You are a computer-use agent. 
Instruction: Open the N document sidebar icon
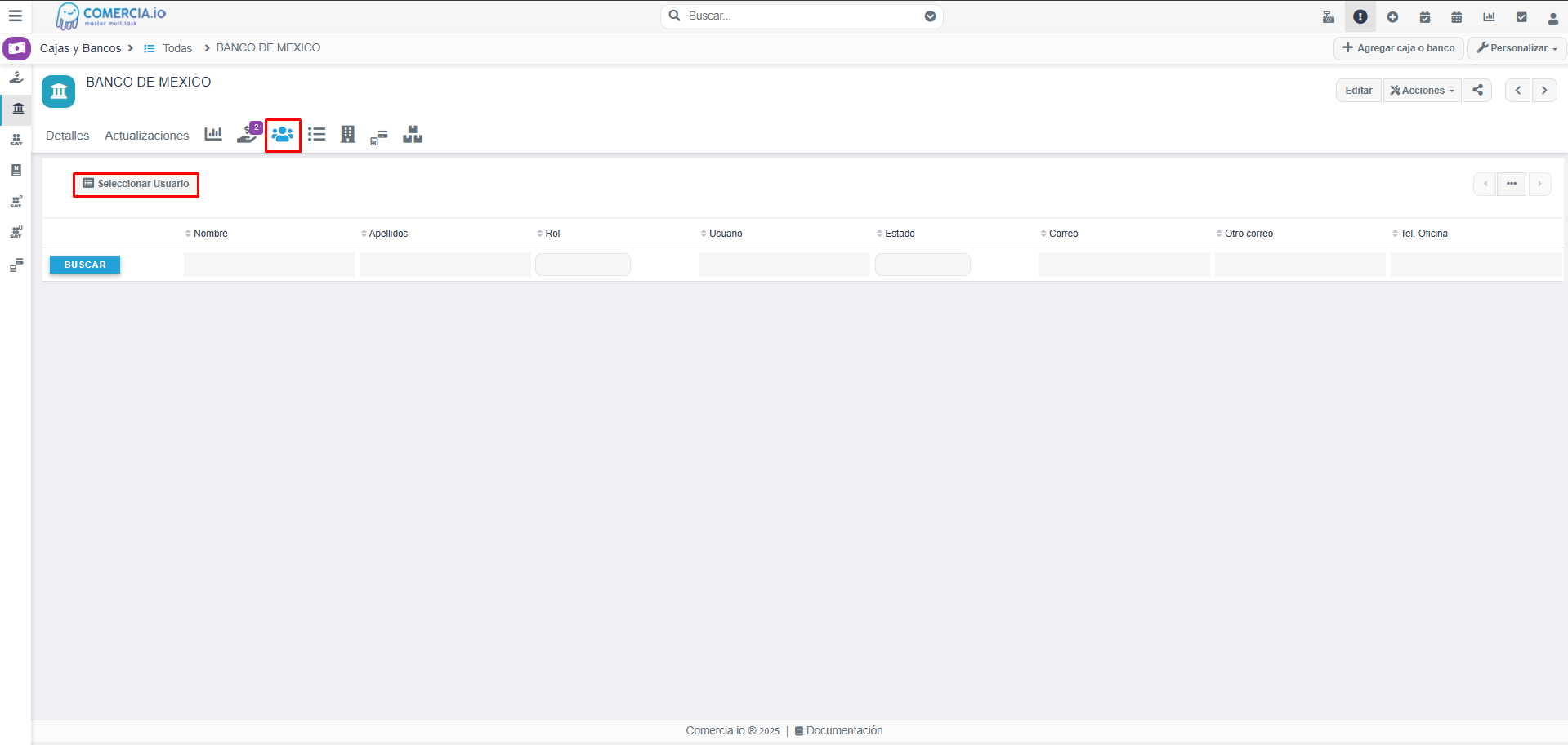click(x=16, y=170)
